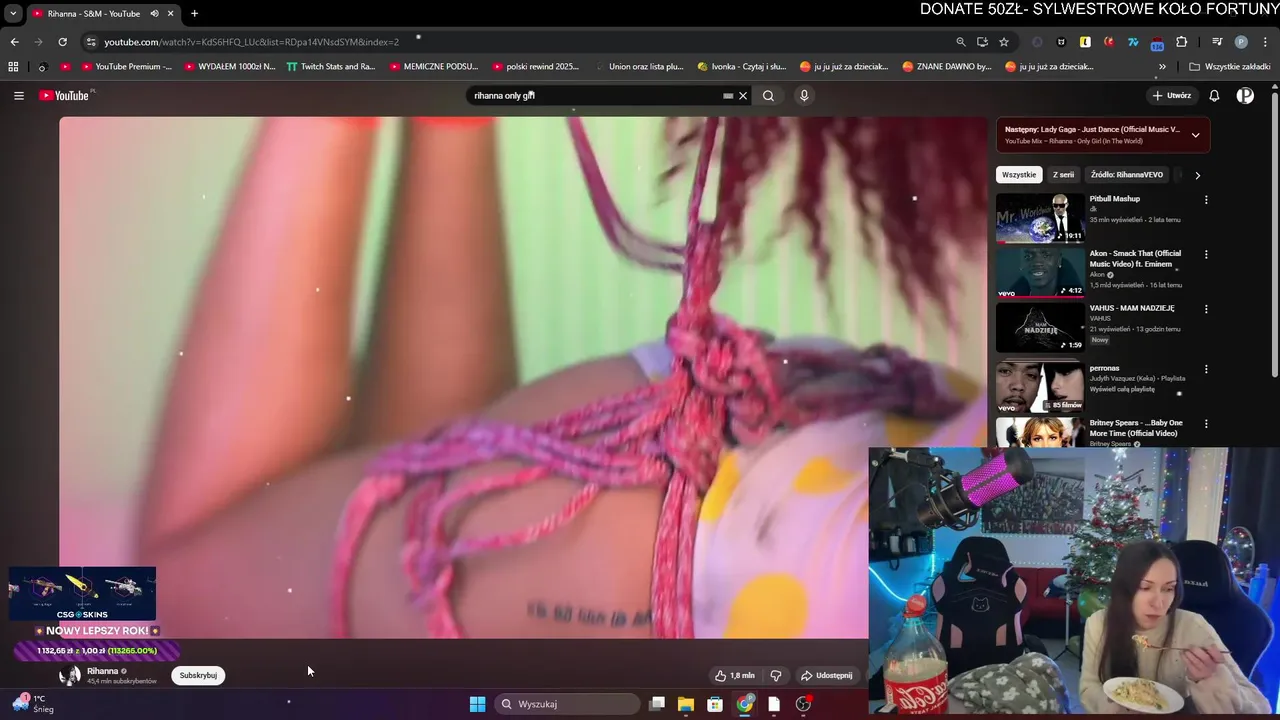1280x720 pixels.
Task: Clear the YouTube search box text
Action: tap(743, 96)
